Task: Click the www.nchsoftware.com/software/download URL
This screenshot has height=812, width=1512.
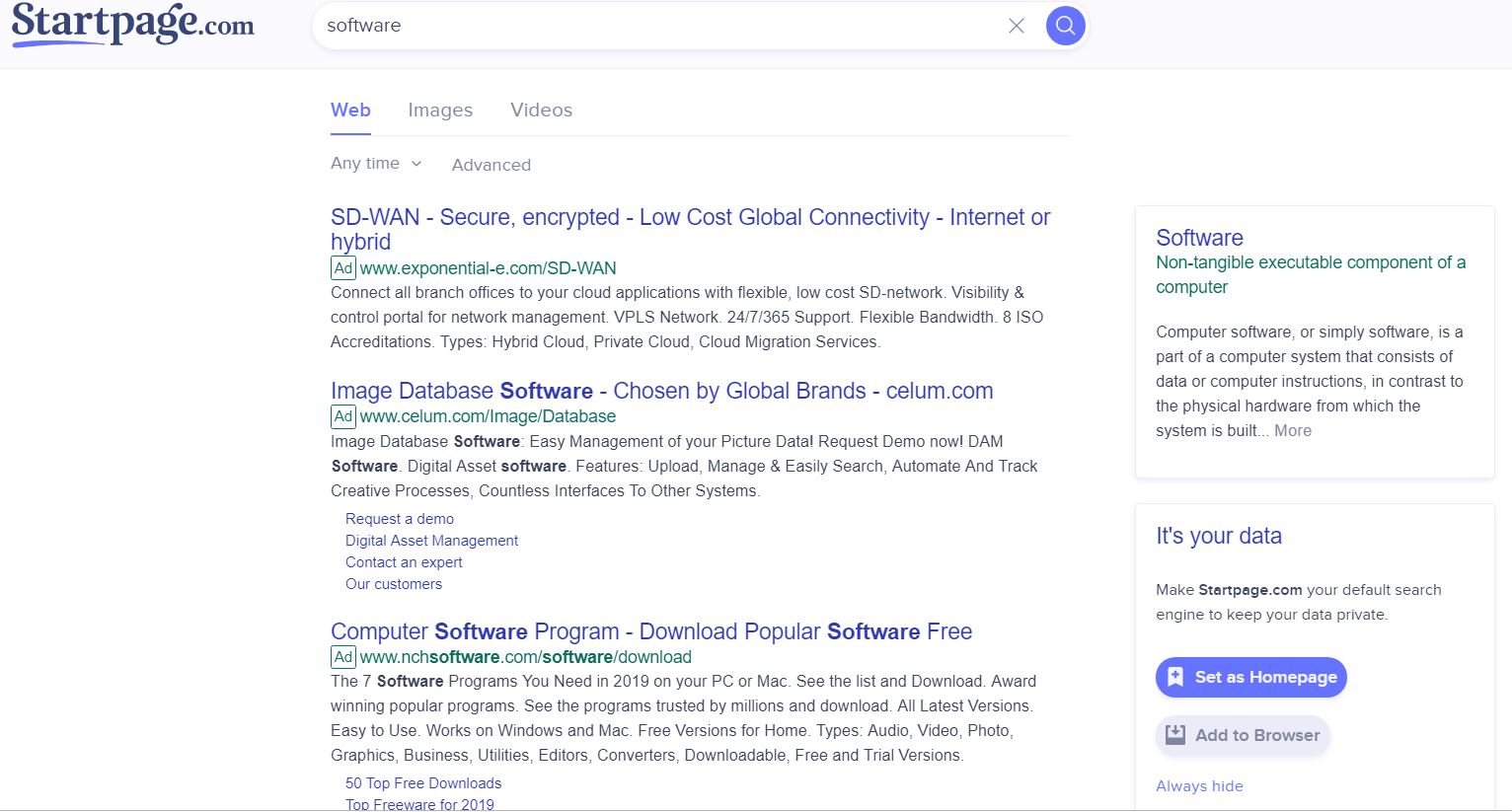Action: [525, 657]
